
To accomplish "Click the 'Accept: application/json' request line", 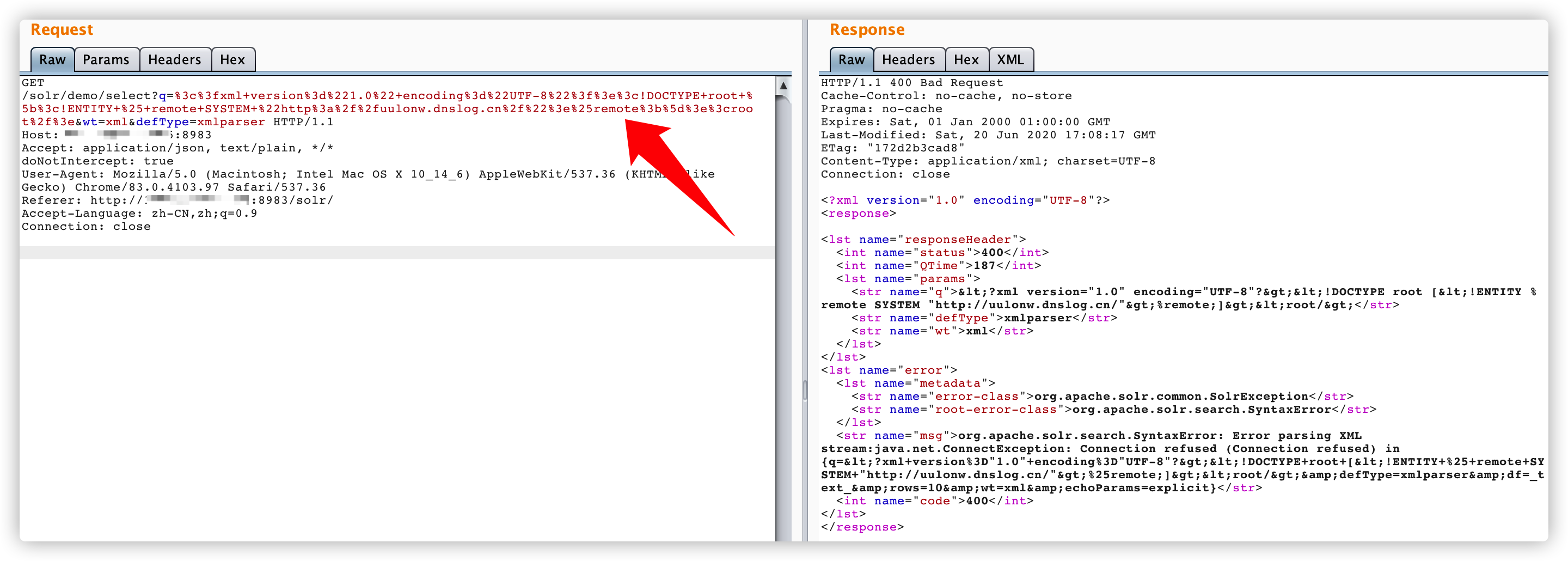I will pos(177,148).
